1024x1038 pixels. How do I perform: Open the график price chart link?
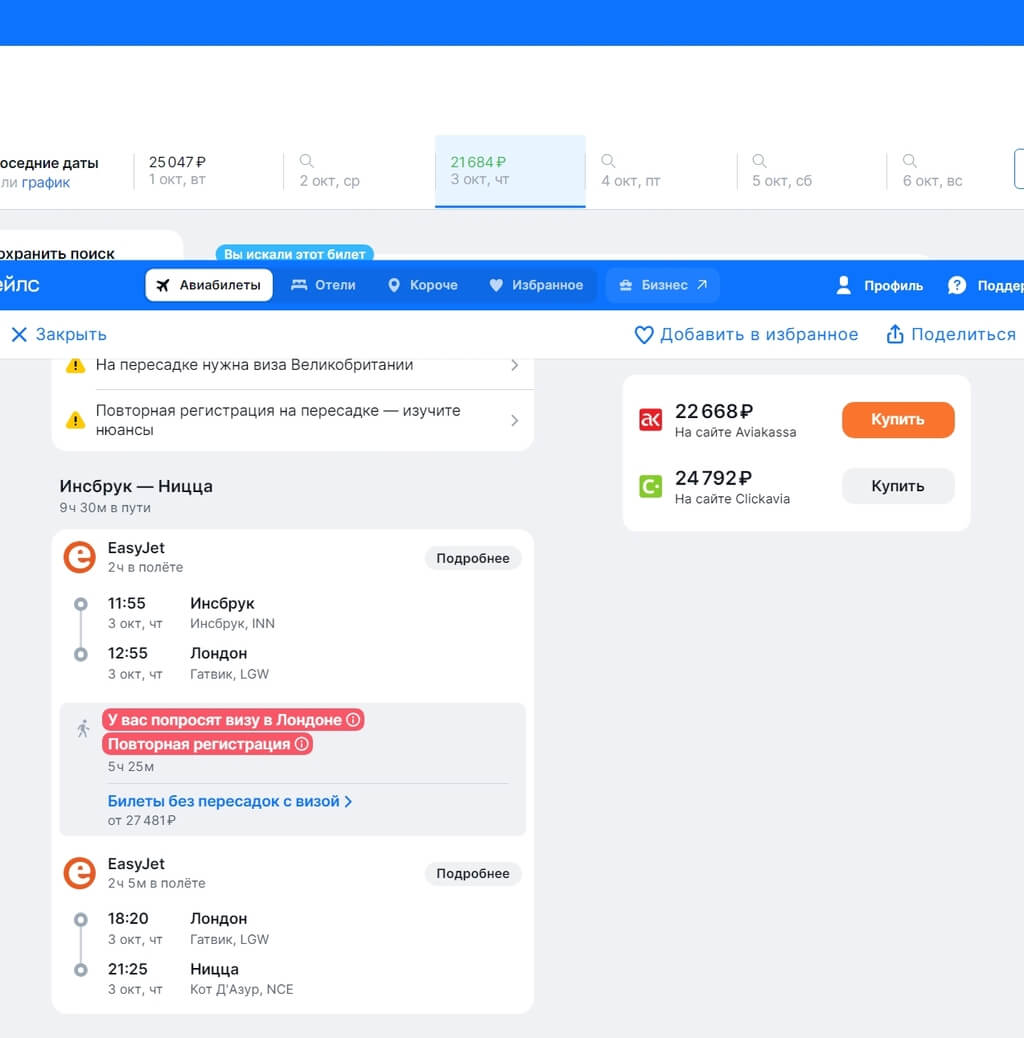coord(46,182)
